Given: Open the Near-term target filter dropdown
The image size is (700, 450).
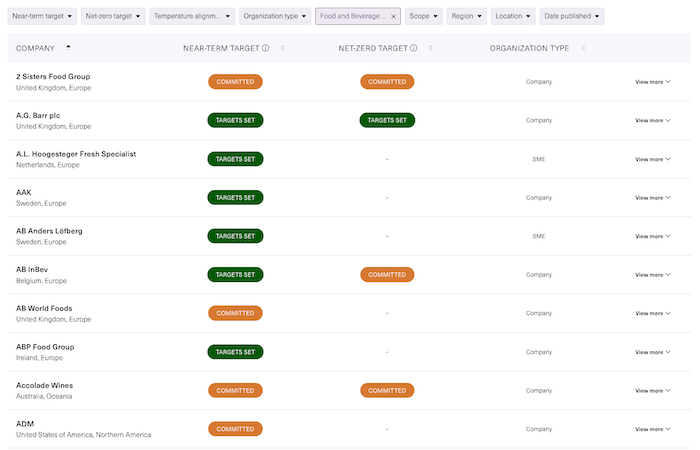Looking at the screenshot, I should coord(43,17).
